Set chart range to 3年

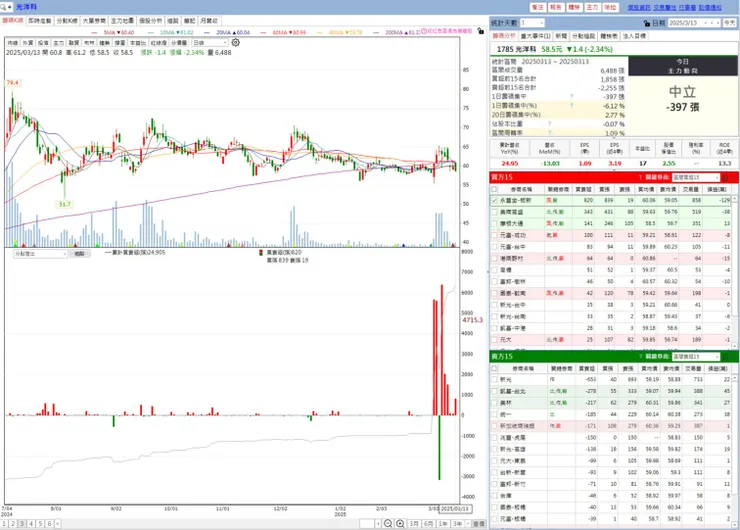(x=457, y=524)
